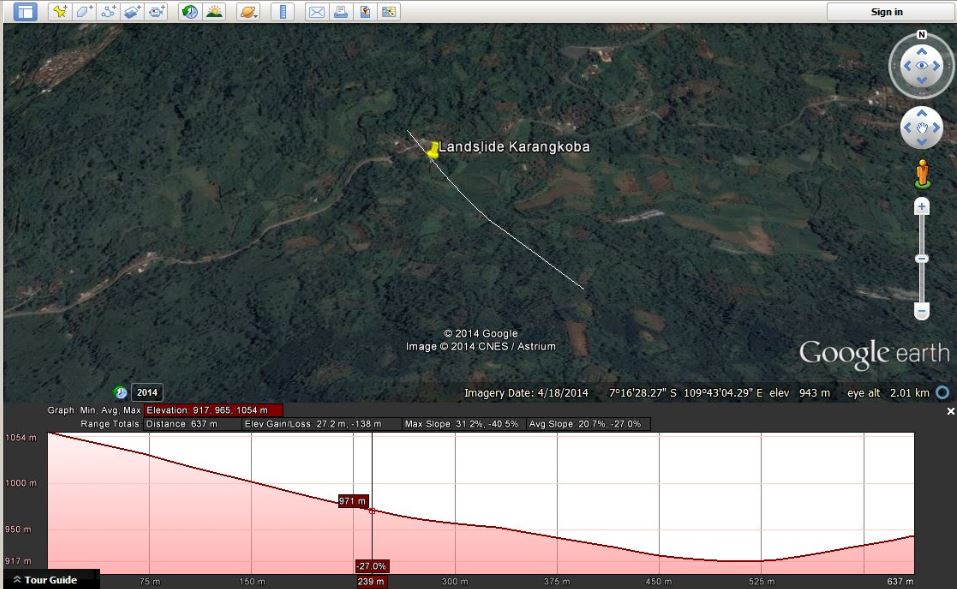Open the 2014 historical imagery date
The height and width of the screenshot is (589, 957).
click(x=146, y=393)
